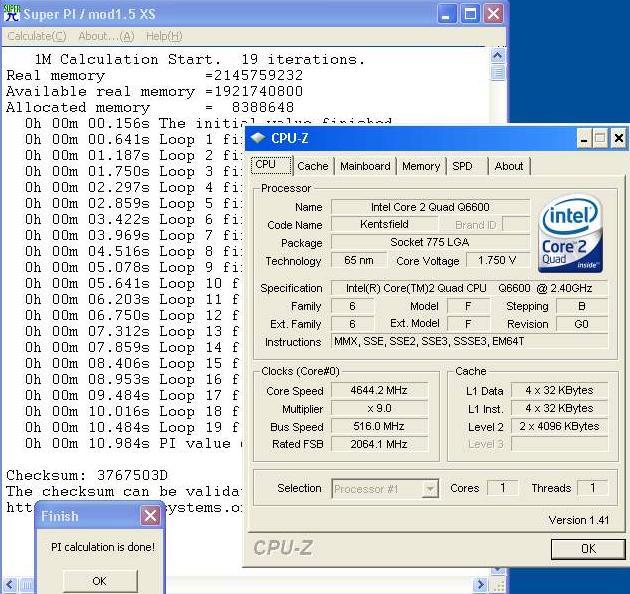Click 'Version 1.41' text in CPU-Z
This screenshot has width=630, height=594.
tap(579, 520)
